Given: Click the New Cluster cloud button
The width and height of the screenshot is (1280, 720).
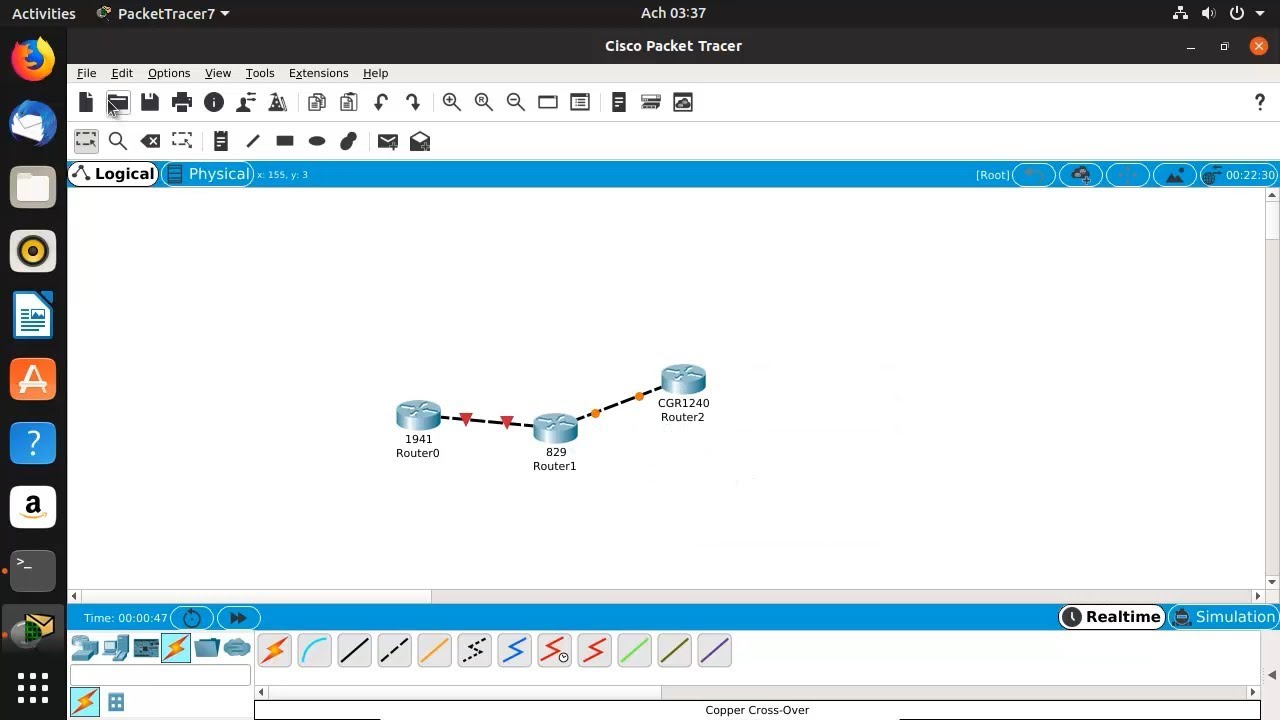Looking at the screenshot, I should point(1081,175).
